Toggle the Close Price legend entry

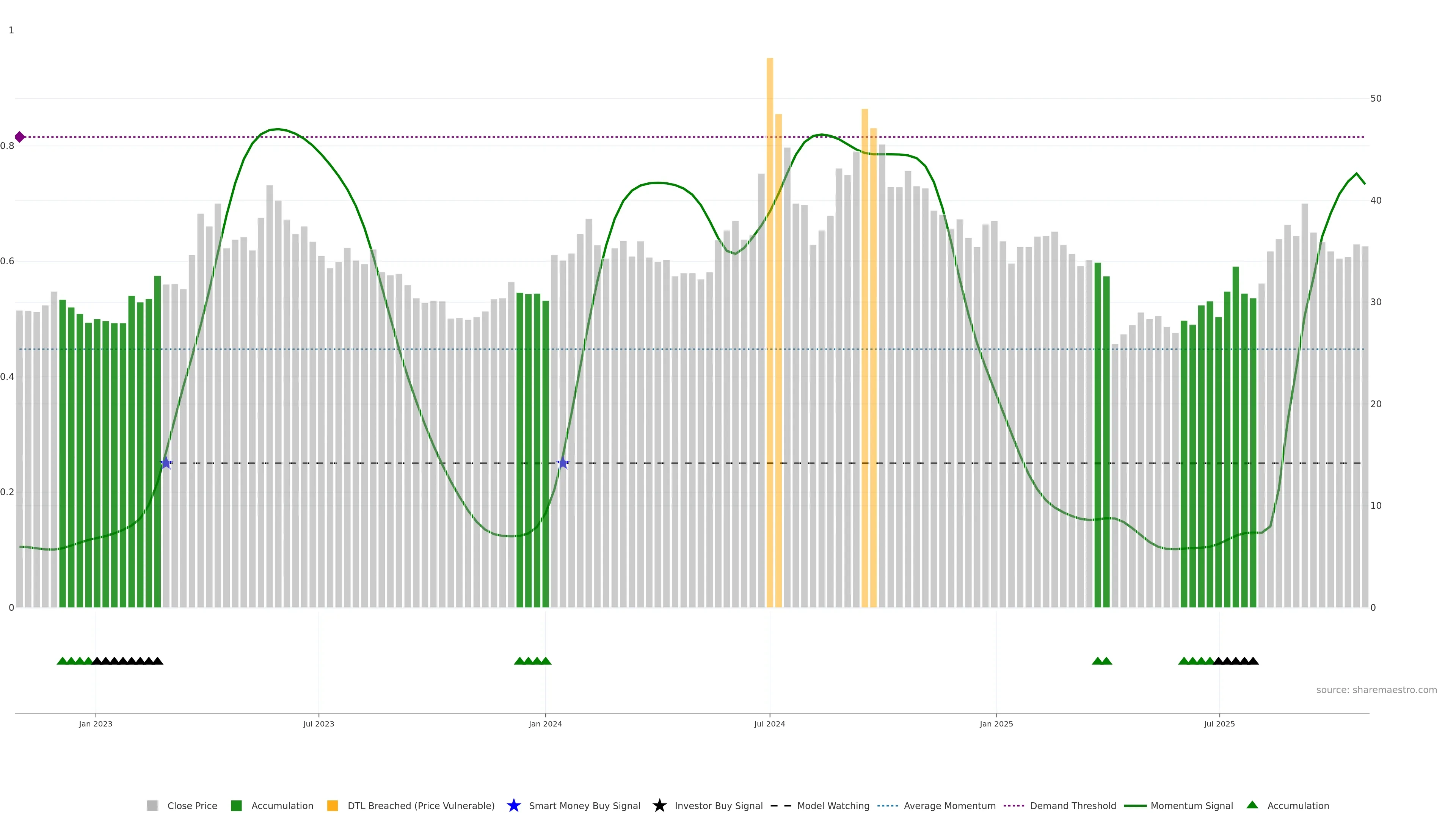(192, 805)
